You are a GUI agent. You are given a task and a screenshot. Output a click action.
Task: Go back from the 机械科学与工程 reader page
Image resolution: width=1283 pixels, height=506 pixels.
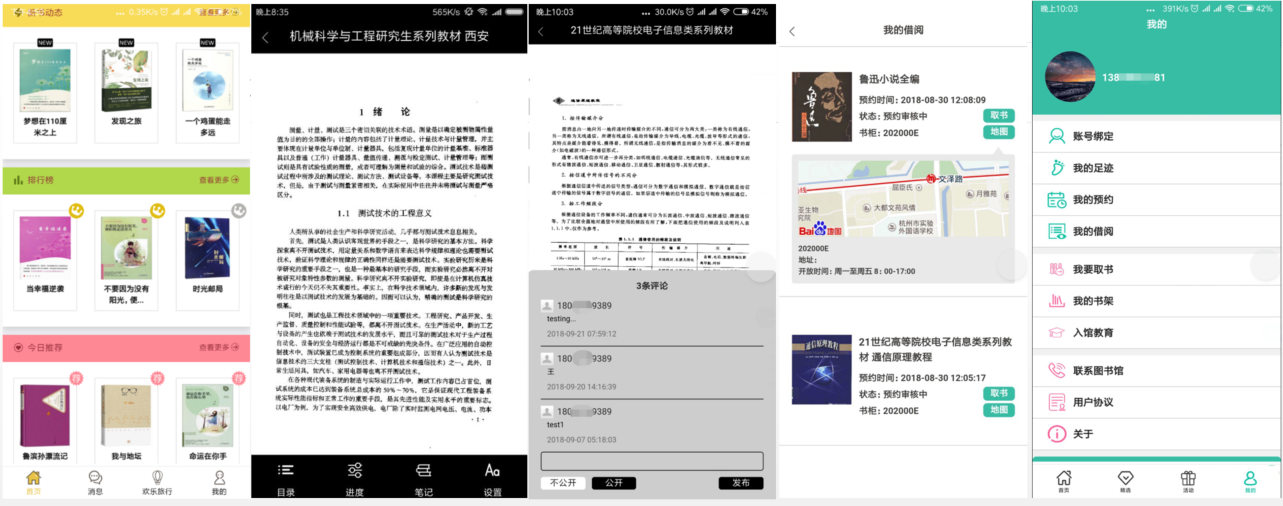pos(266,37)
